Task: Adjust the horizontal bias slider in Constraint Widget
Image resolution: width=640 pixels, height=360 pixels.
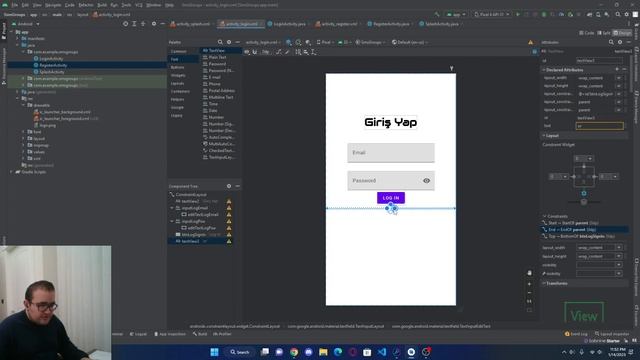Action: (584, 202)
